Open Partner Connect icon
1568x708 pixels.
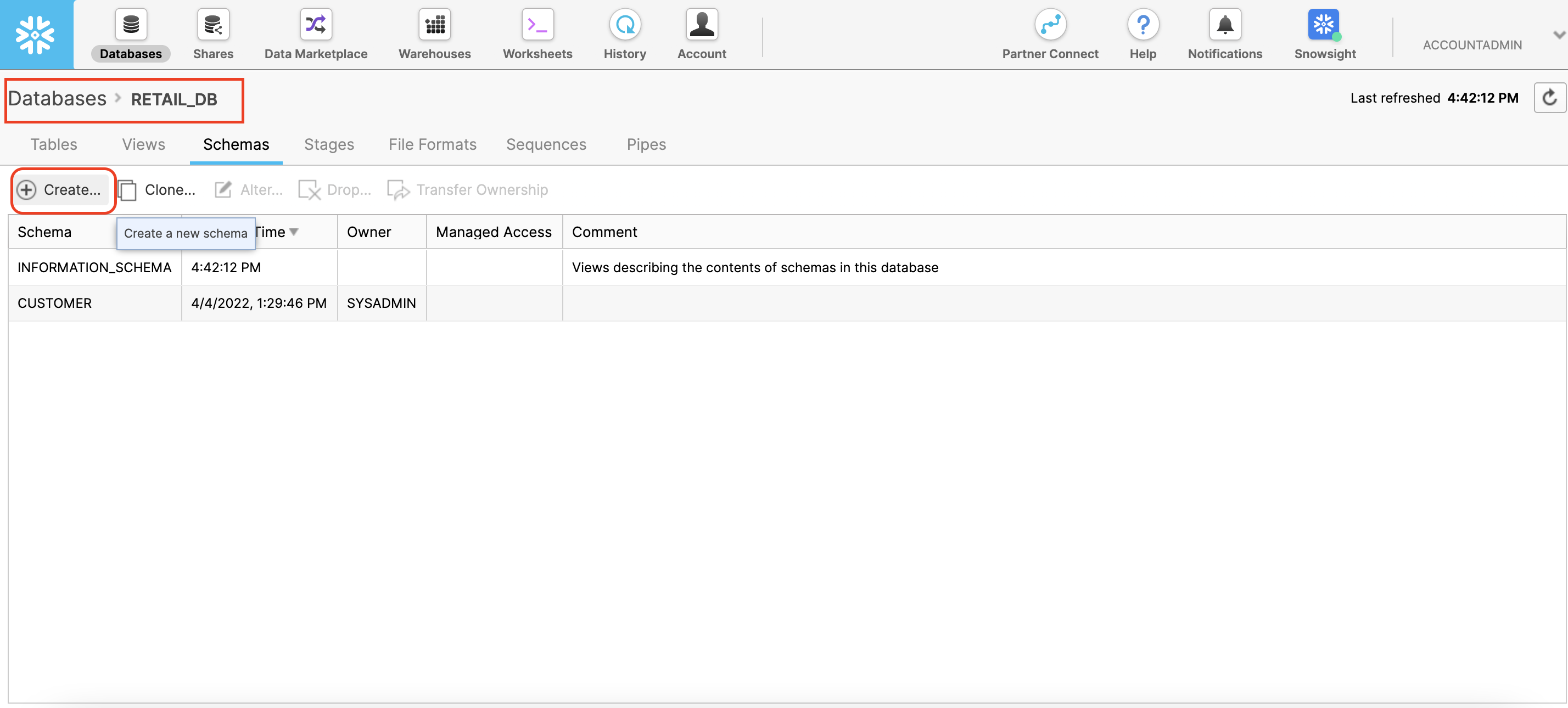point(1050,24)
